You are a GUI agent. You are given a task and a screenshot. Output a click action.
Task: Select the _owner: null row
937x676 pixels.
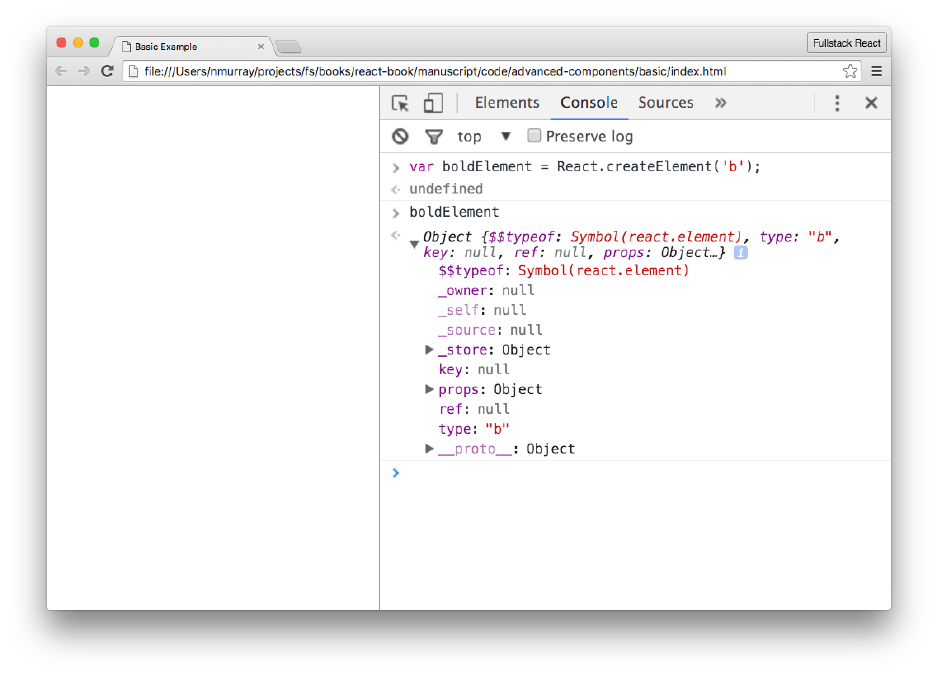[x=486, y=290]
